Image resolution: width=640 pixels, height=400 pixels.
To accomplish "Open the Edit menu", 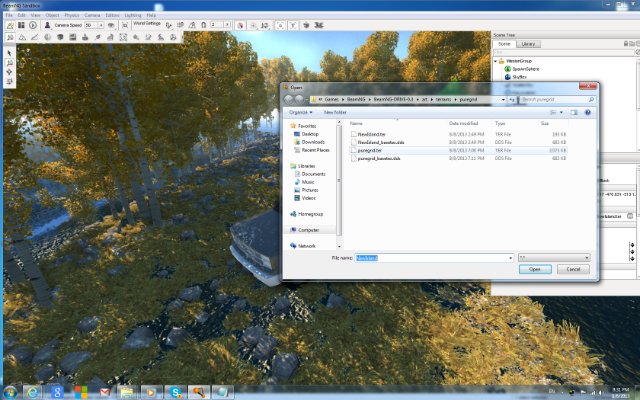I will pyautogui.click(x=22, y=15).
